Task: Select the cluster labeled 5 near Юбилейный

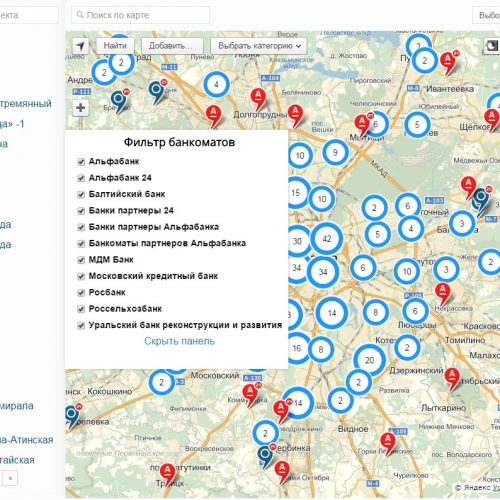Action: (x=417, y=125)
